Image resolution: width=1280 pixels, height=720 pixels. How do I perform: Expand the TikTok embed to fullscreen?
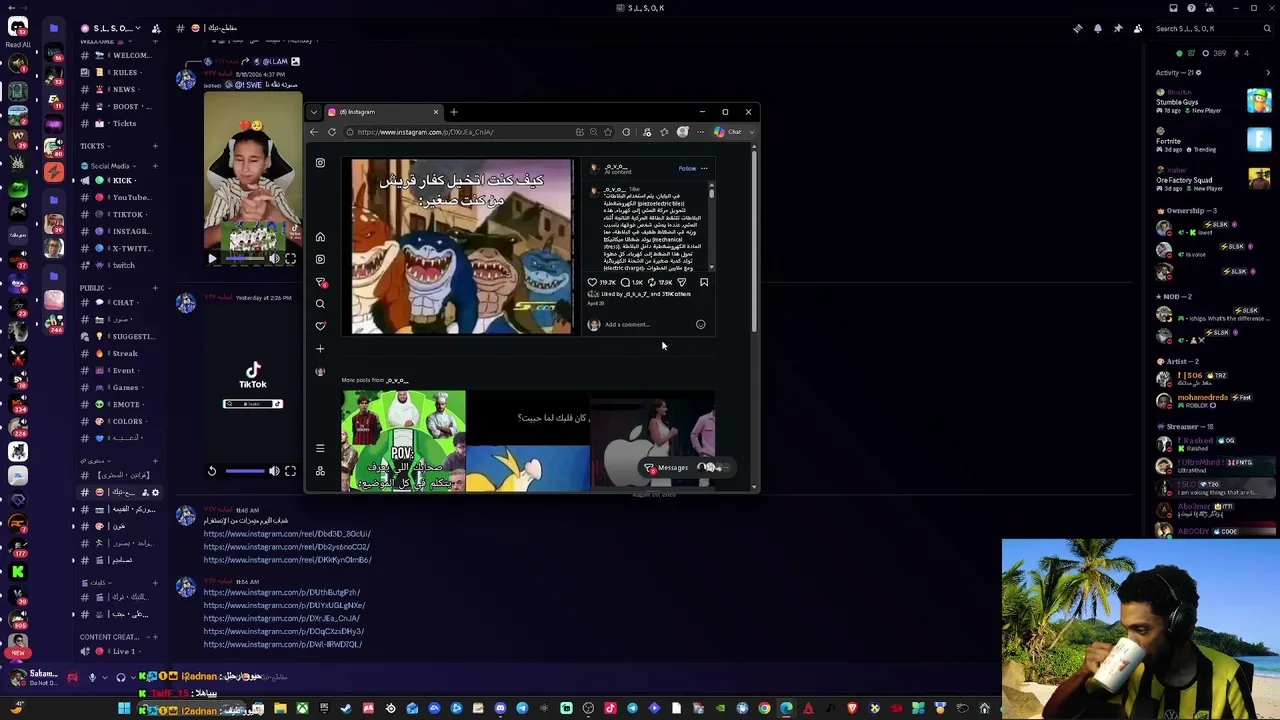tap(290, 471)
